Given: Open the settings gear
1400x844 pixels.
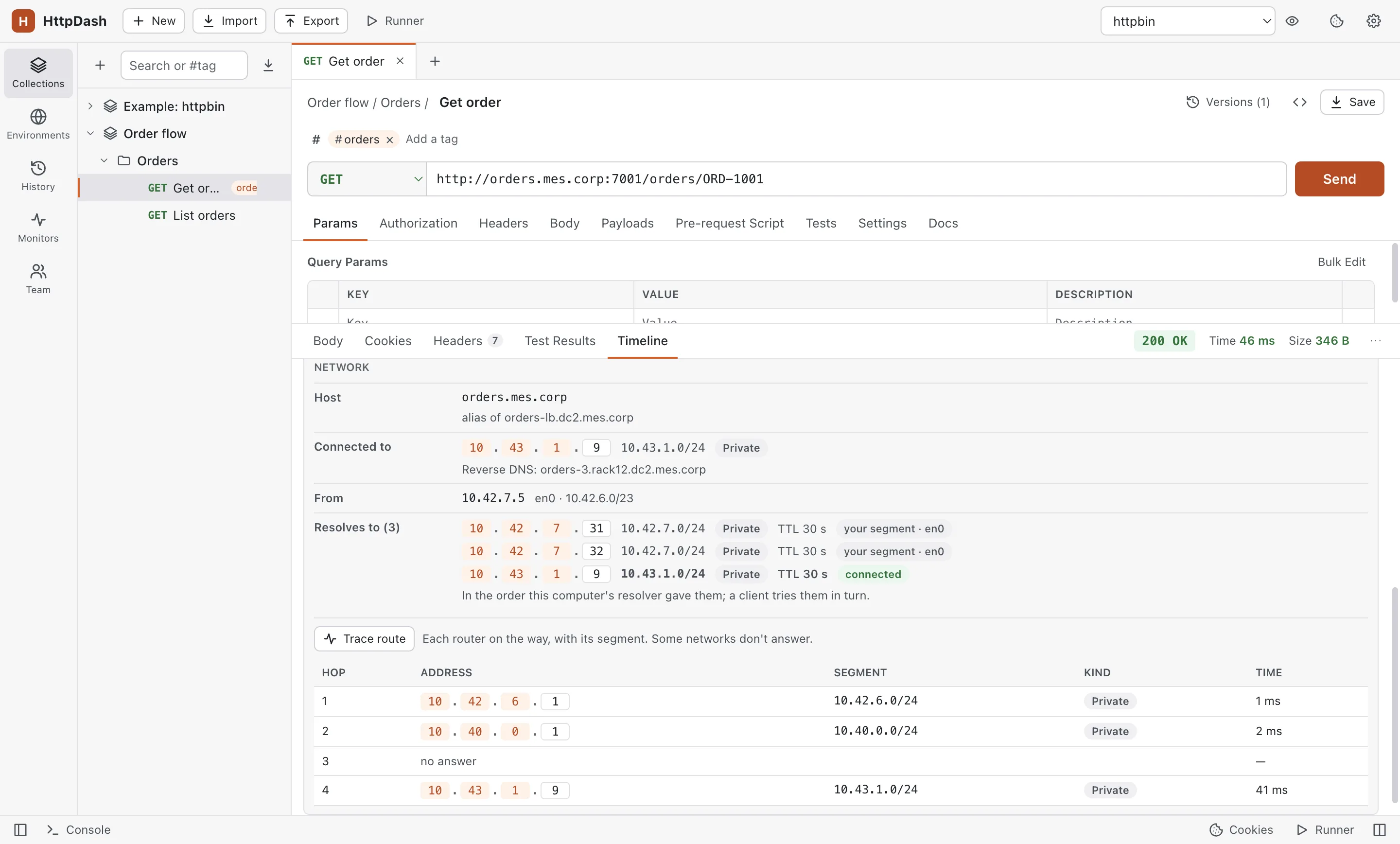Looking at the screenshot, I should (1374, 21).
